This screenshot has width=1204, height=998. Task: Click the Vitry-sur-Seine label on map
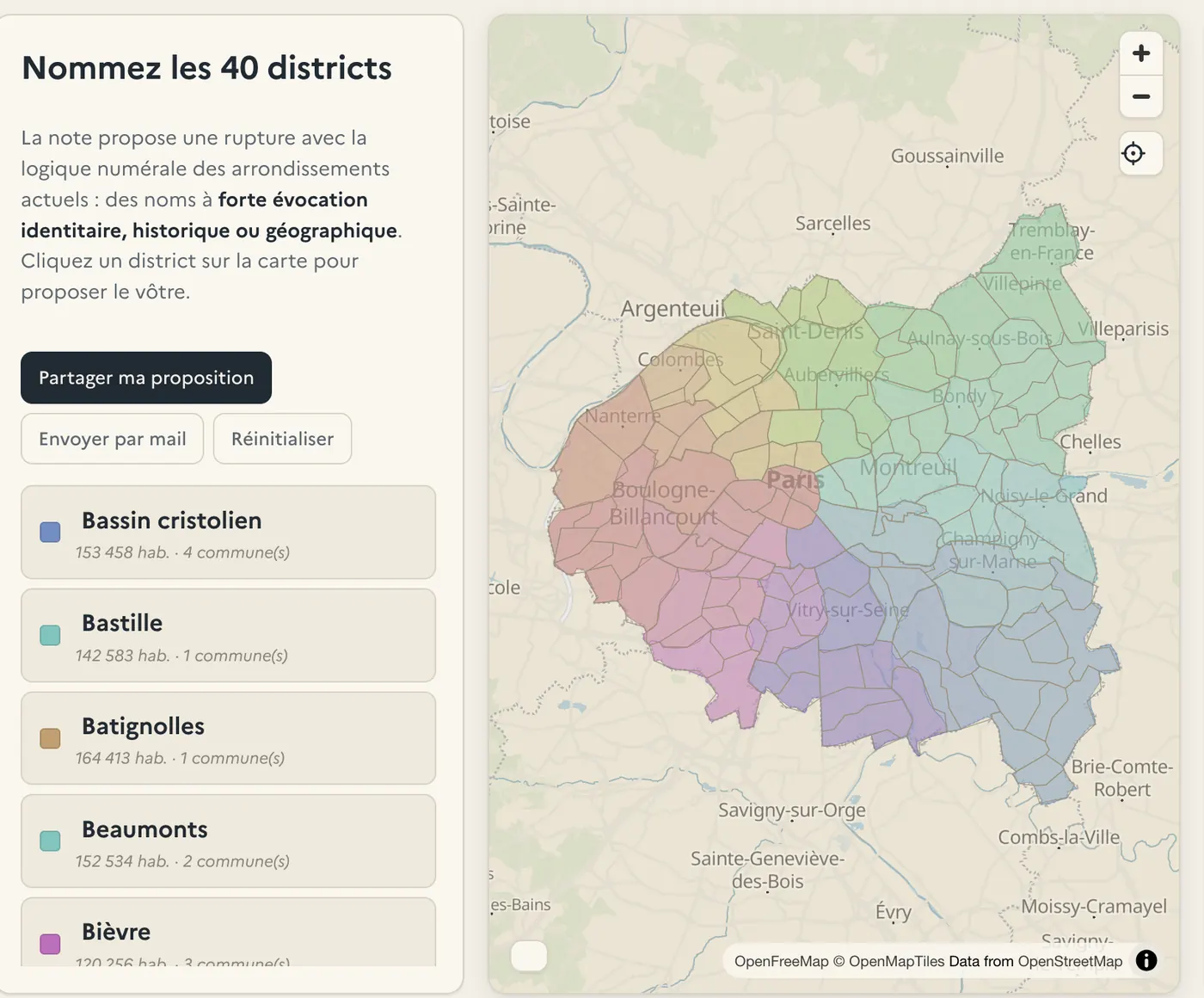tap(848, 610)
